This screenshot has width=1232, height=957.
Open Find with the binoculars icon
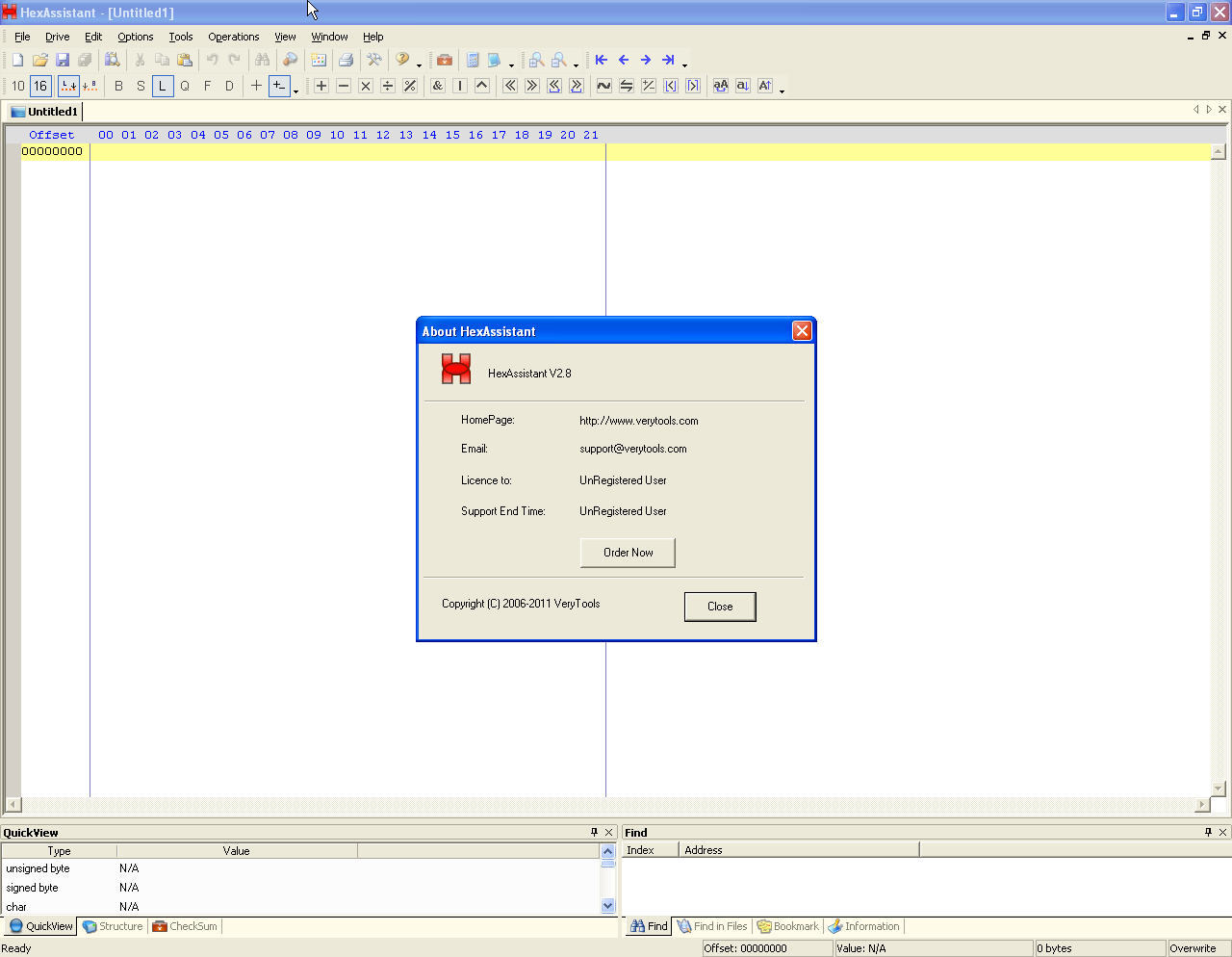point(262,60)
